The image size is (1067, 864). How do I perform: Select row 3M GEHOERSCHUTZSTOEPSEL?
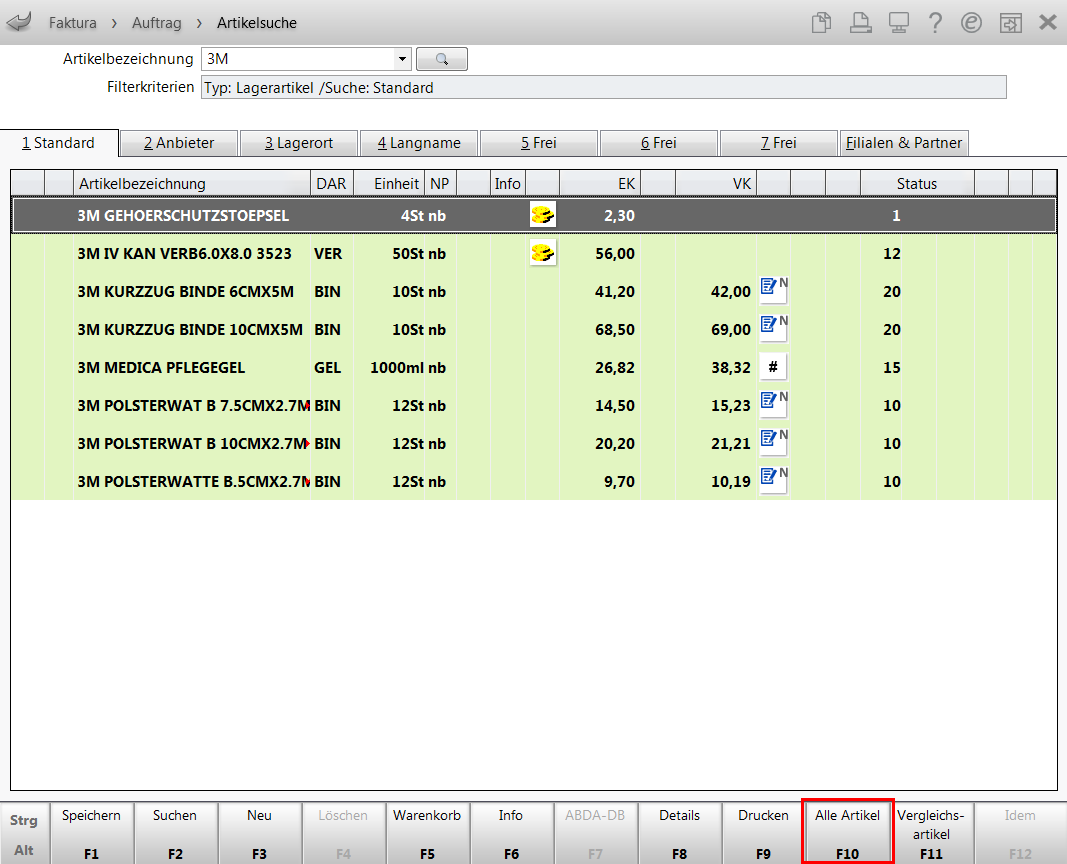[534, 215]
